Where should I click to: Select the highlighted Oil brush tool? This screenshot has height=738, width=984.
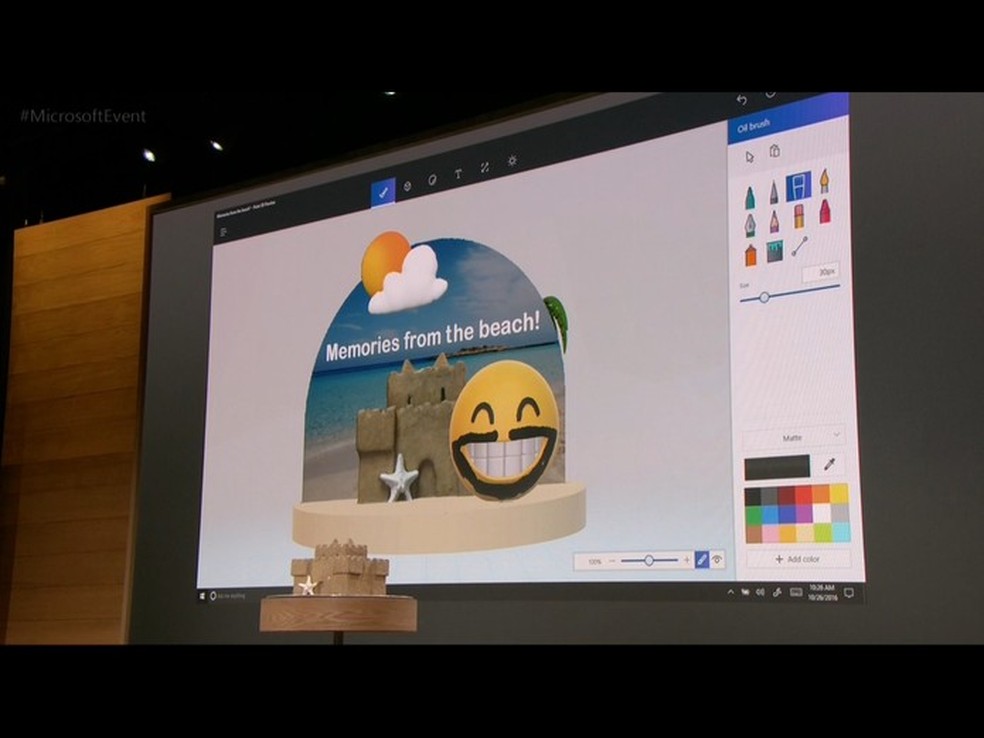(x=798, y=186)
